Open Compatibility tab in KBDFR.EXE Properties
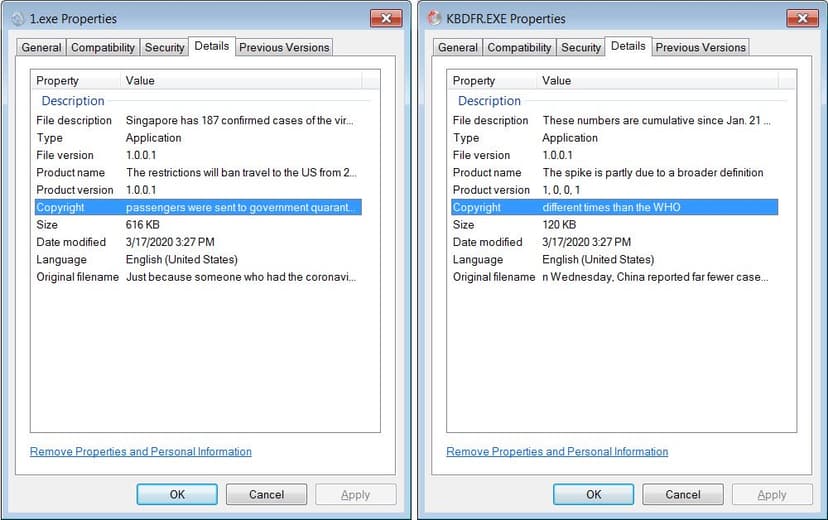Image resolution: width=828 pixels, height=520 pixels. pyautogui.click(x=519, y=48)
